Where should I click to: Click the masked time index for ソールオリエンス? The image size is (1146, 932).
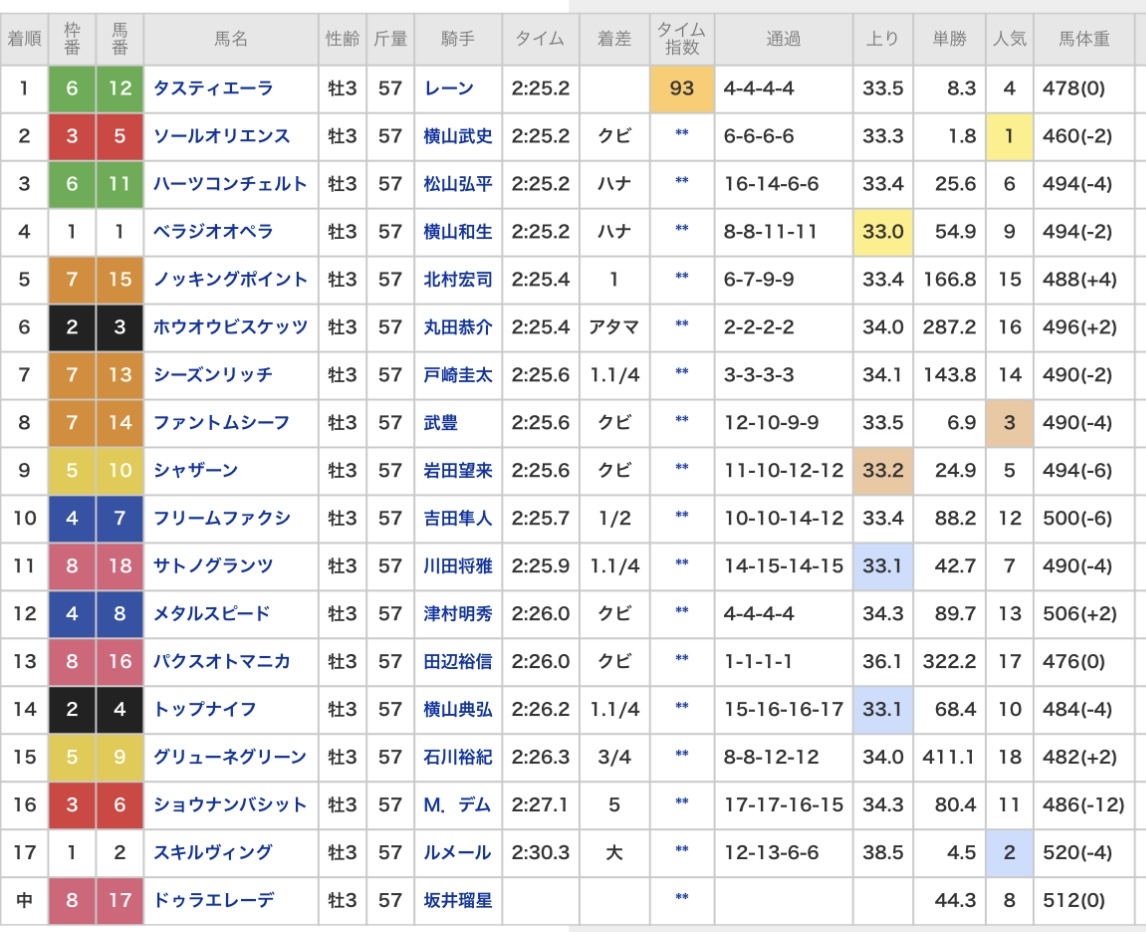pyautogui.click(x=682, y=133)
